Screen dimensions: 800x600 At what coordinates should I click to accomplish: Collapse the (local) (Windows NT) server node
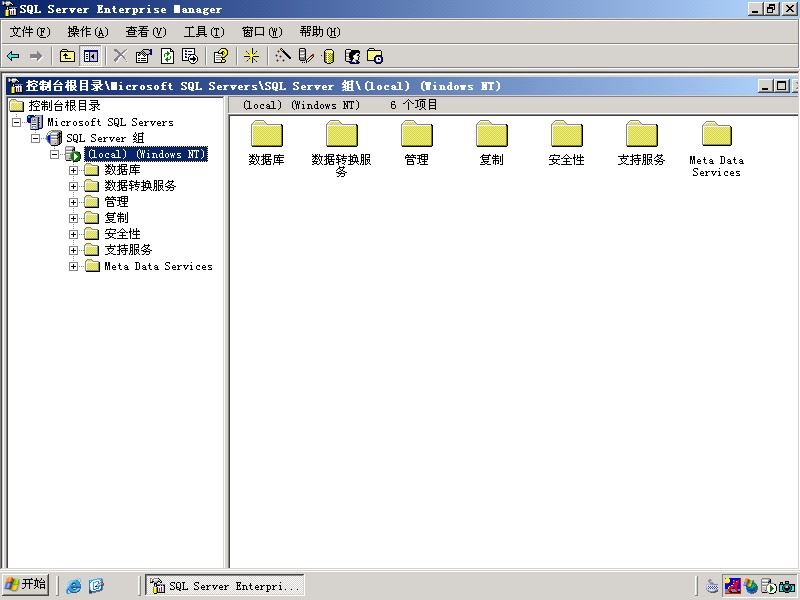[55, 154]
